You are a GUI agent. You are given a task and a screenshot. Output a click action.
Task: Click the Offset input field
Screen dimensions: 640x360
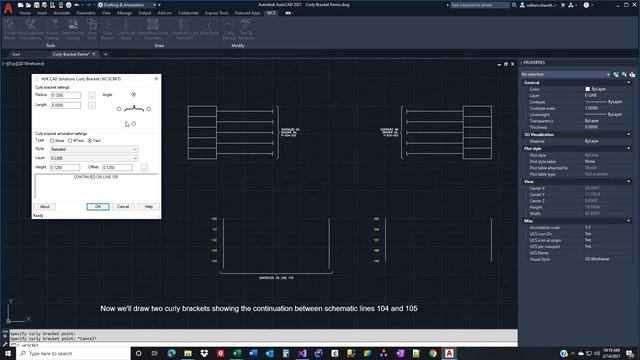click(x=118, y=167)
